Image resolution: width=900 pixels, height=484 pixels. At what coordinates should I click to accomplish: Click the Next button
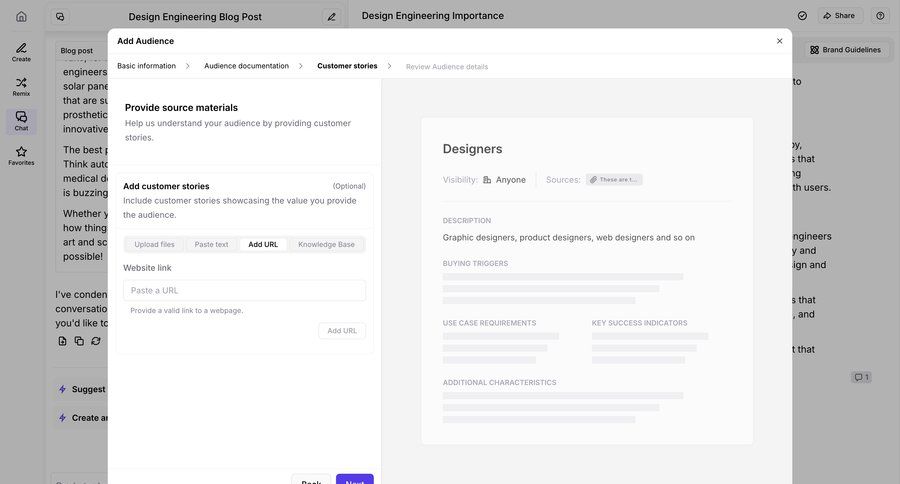click(355, 480)
